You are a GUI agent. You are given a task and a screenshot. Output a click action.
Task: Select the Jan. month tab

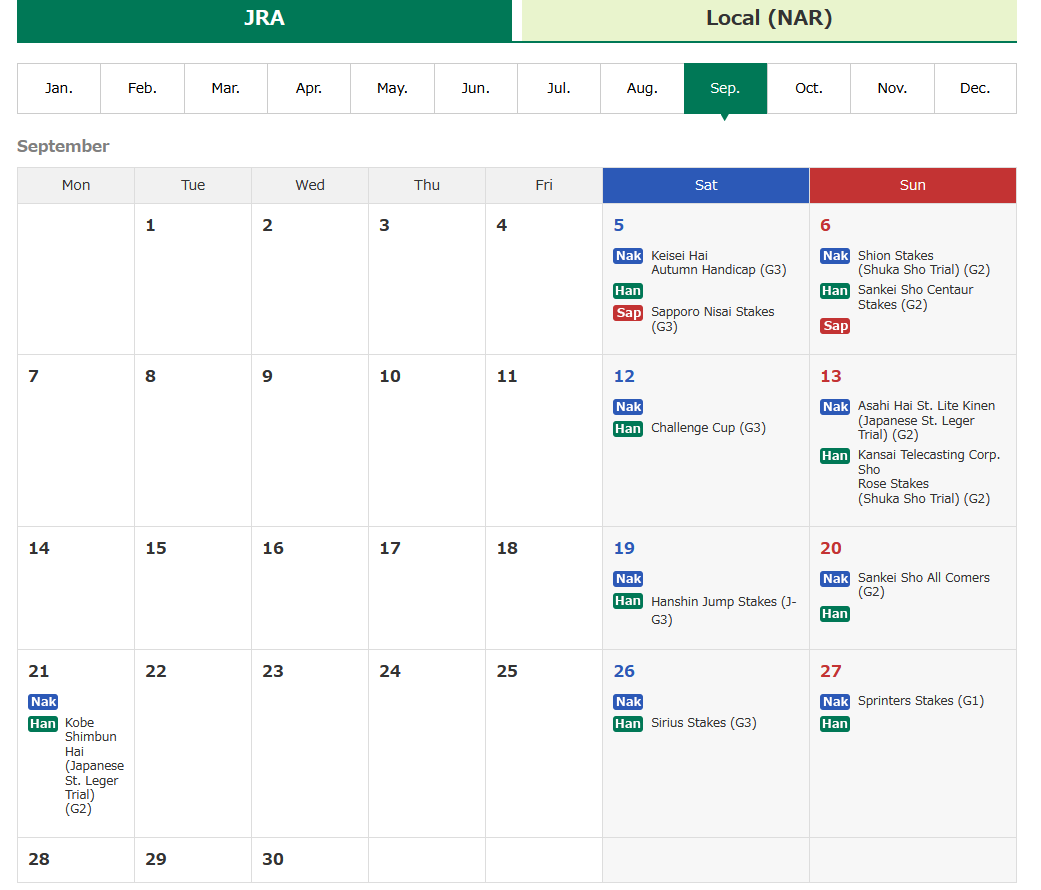pos(59,88)
